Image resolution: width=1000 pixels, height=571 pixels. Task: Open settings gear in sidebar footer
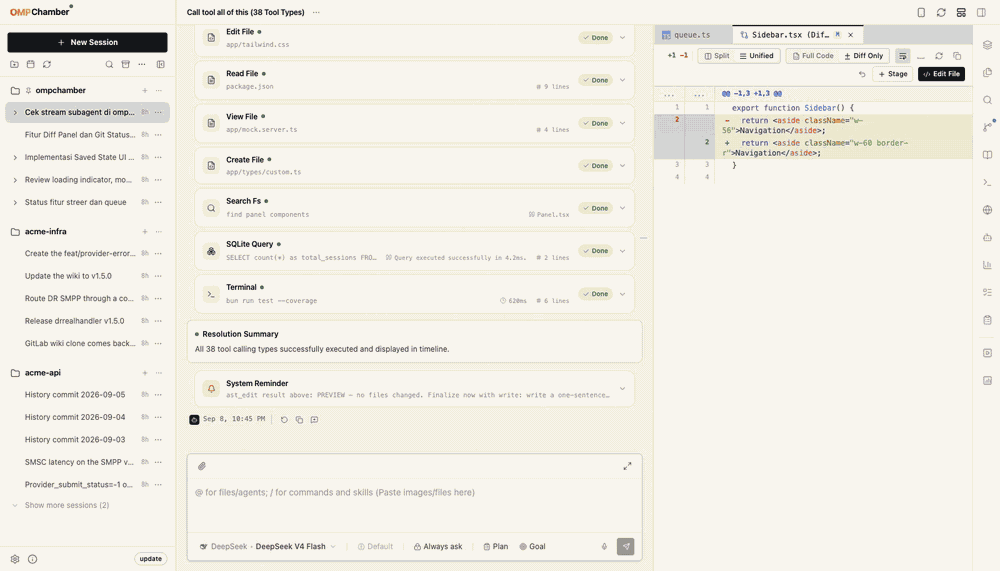pos(15,559)
